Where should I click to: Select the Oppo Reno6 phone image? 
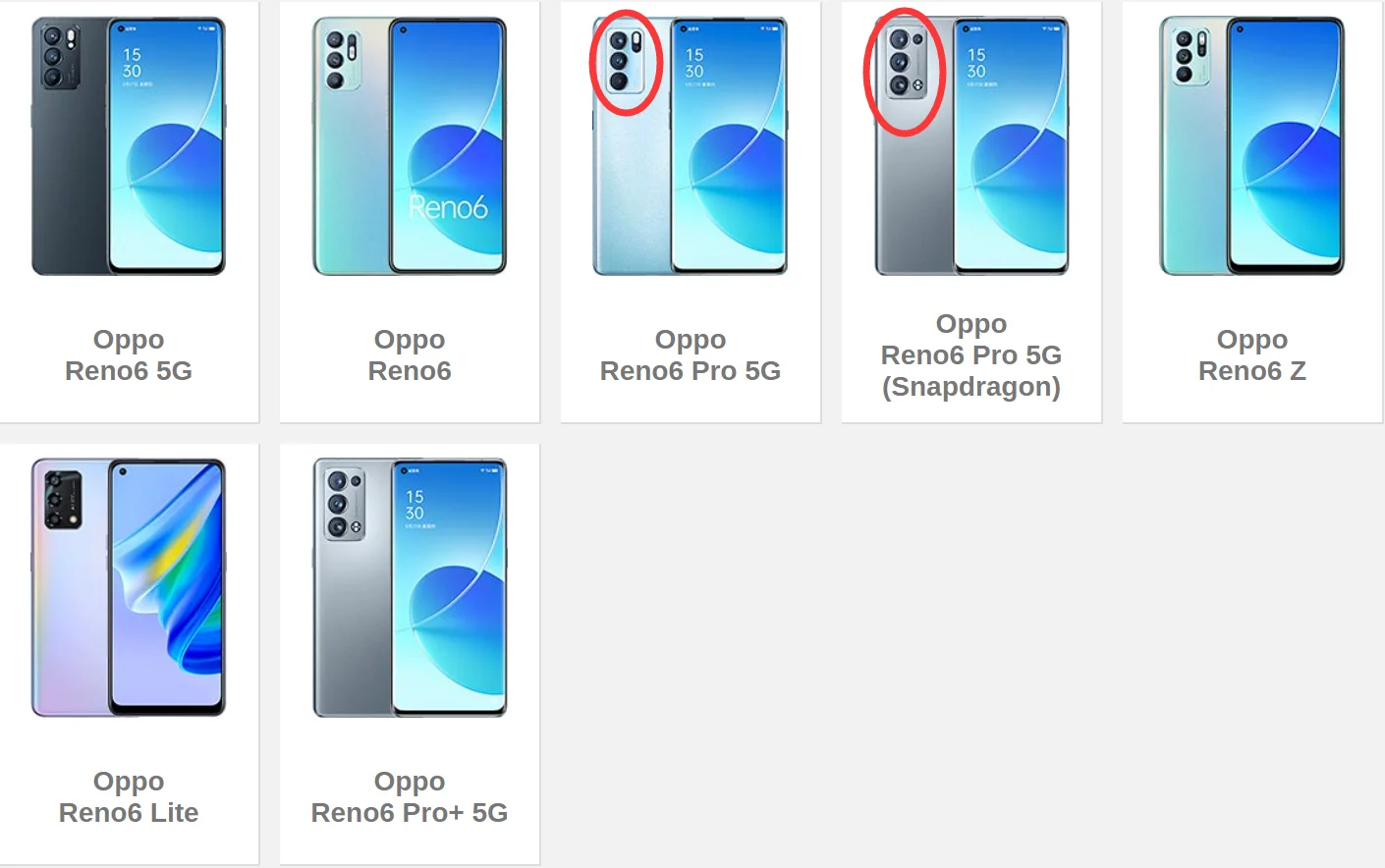pyautogui.click(x=410, y=146)
